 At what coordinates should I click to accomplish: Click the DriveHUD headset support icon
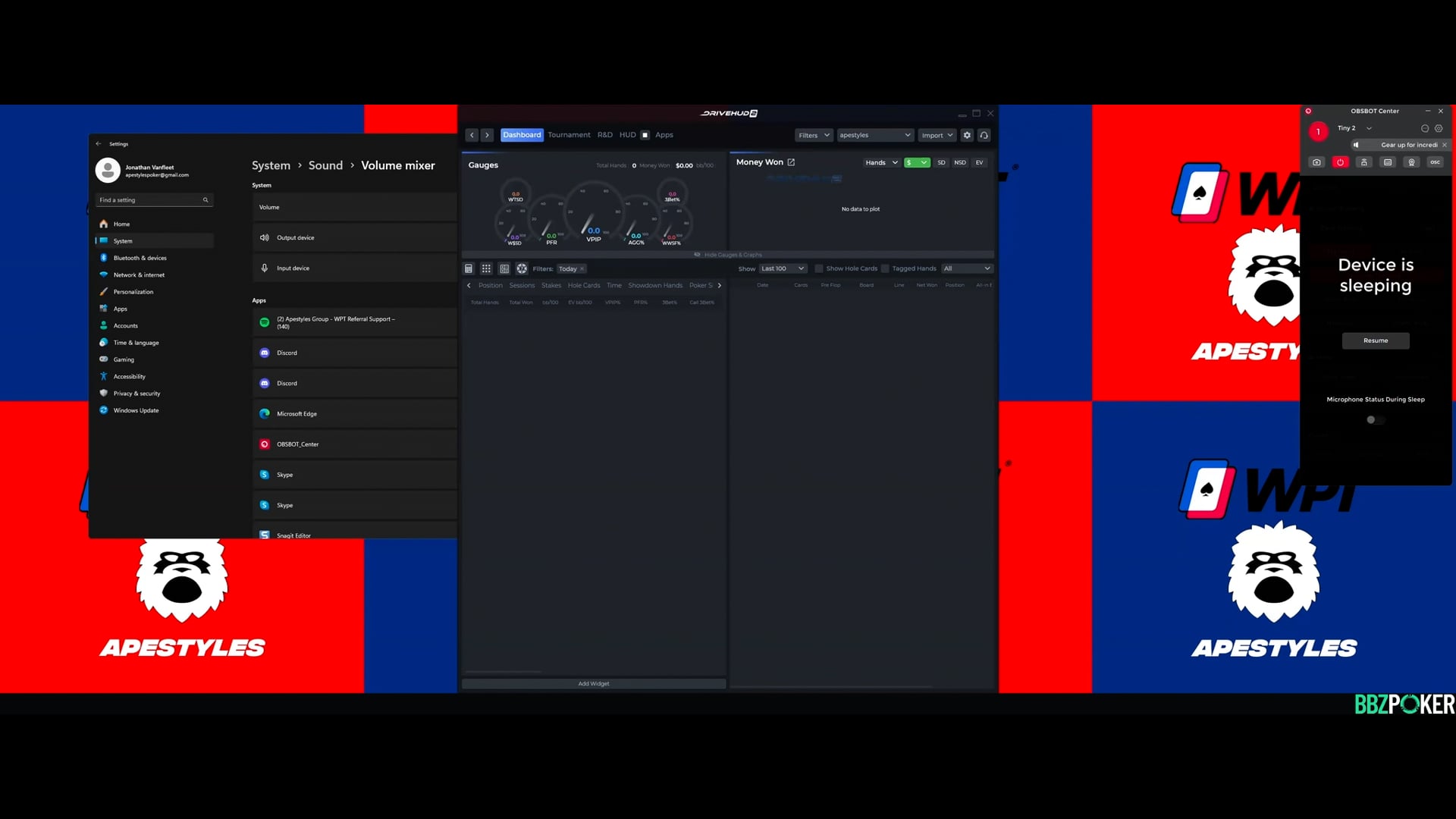pyautogui.click(x=984, y=135)
